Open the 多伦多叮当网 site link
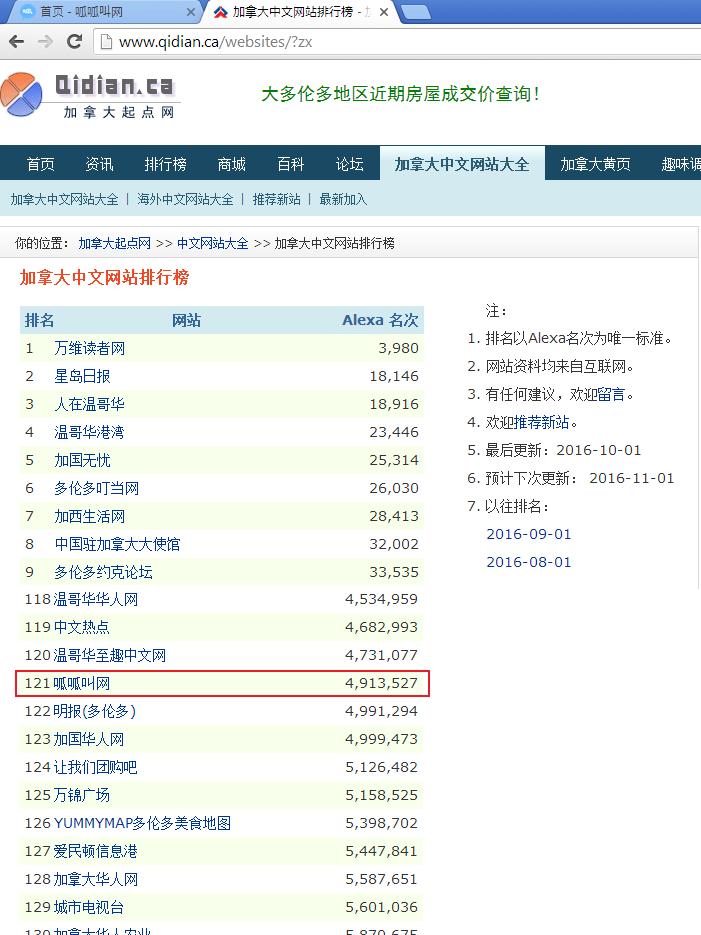The height and width of the screenshot is (935, 701). point(97,488)
